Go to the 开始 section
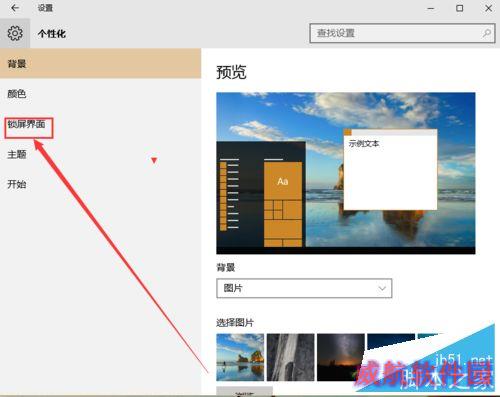This screenshot has height=397, width=500. [17, 184]
